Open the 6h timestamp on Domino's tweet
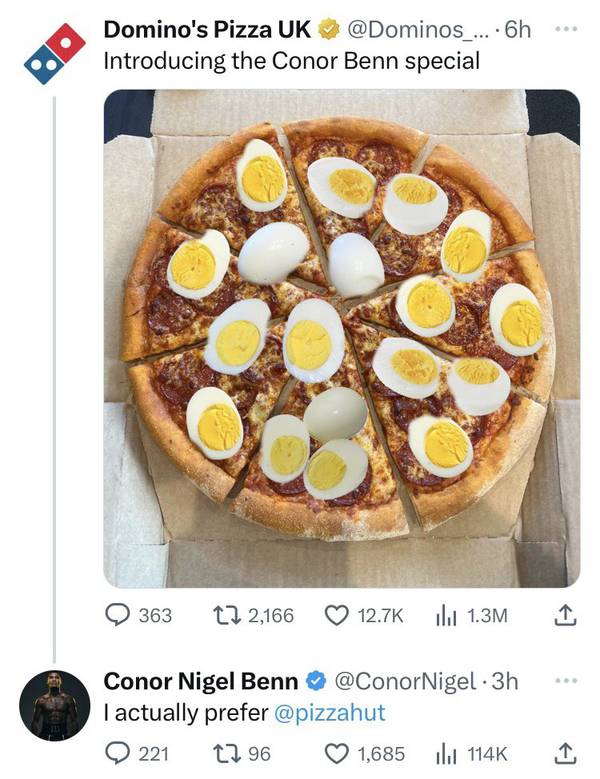This screenshot has height=779, width=600. (518, 30)
